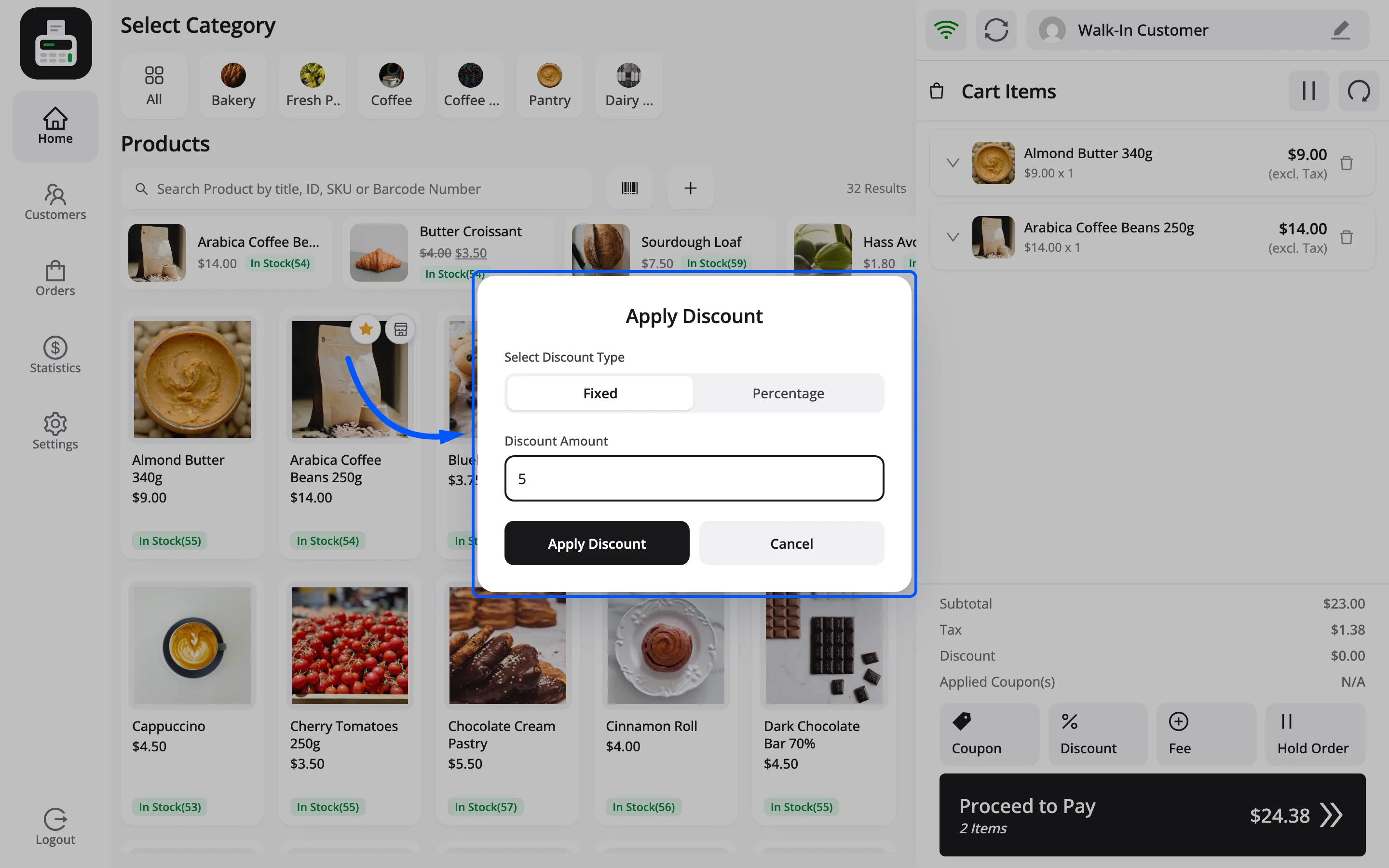Click the plus icon beside search

tap(691, 188)
